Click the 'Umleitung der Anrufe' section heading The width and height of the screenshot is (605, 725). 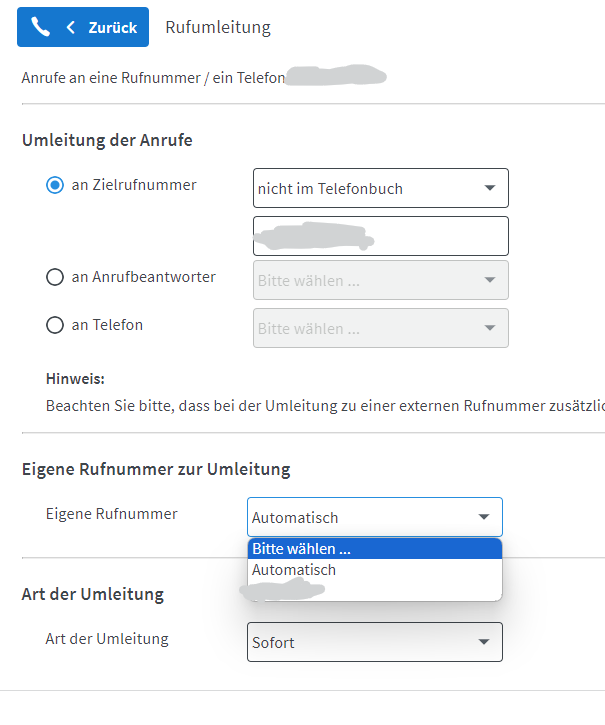coord(107,140)
